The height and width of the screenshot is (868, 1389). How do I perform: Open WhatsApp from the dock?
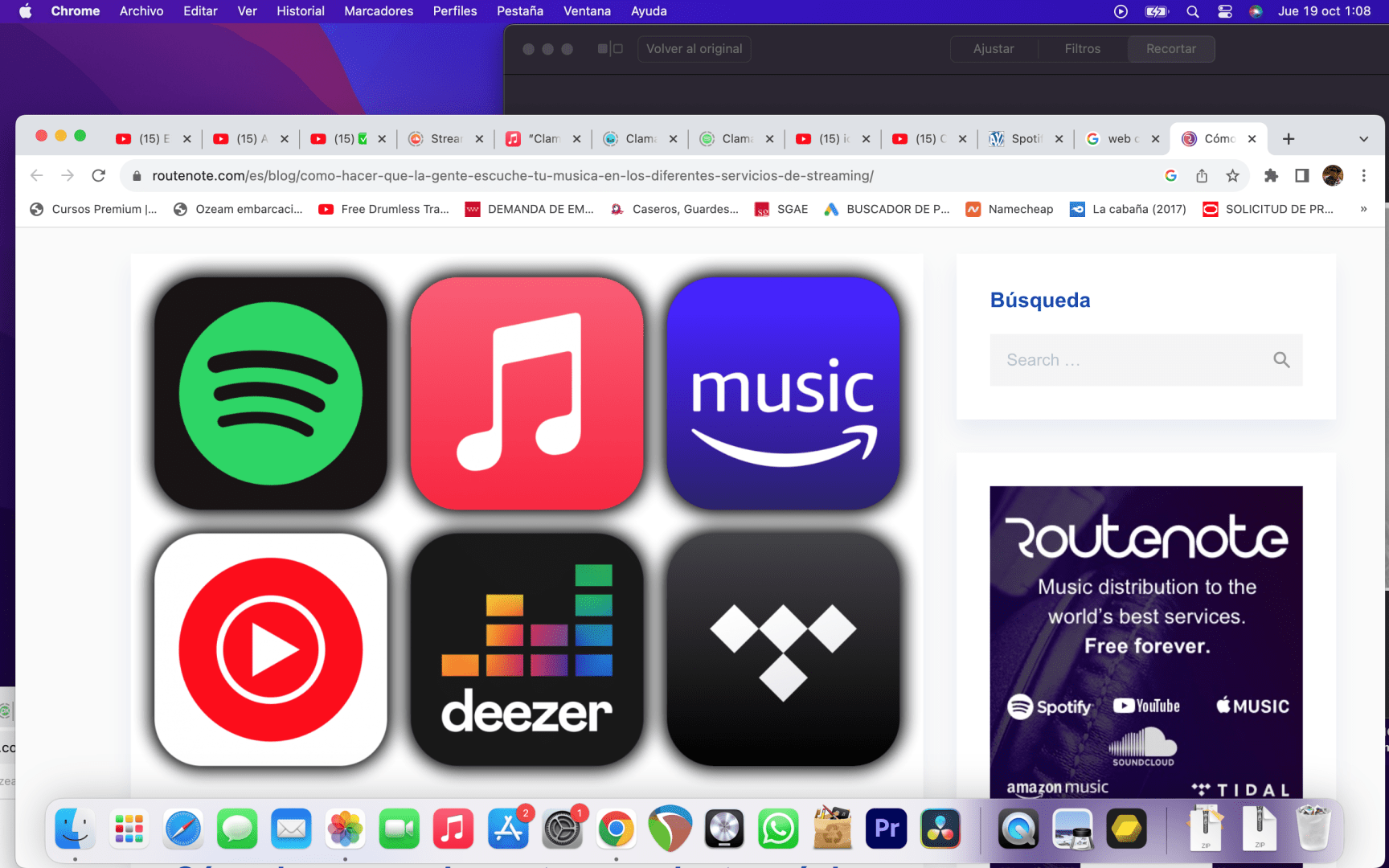778,829
